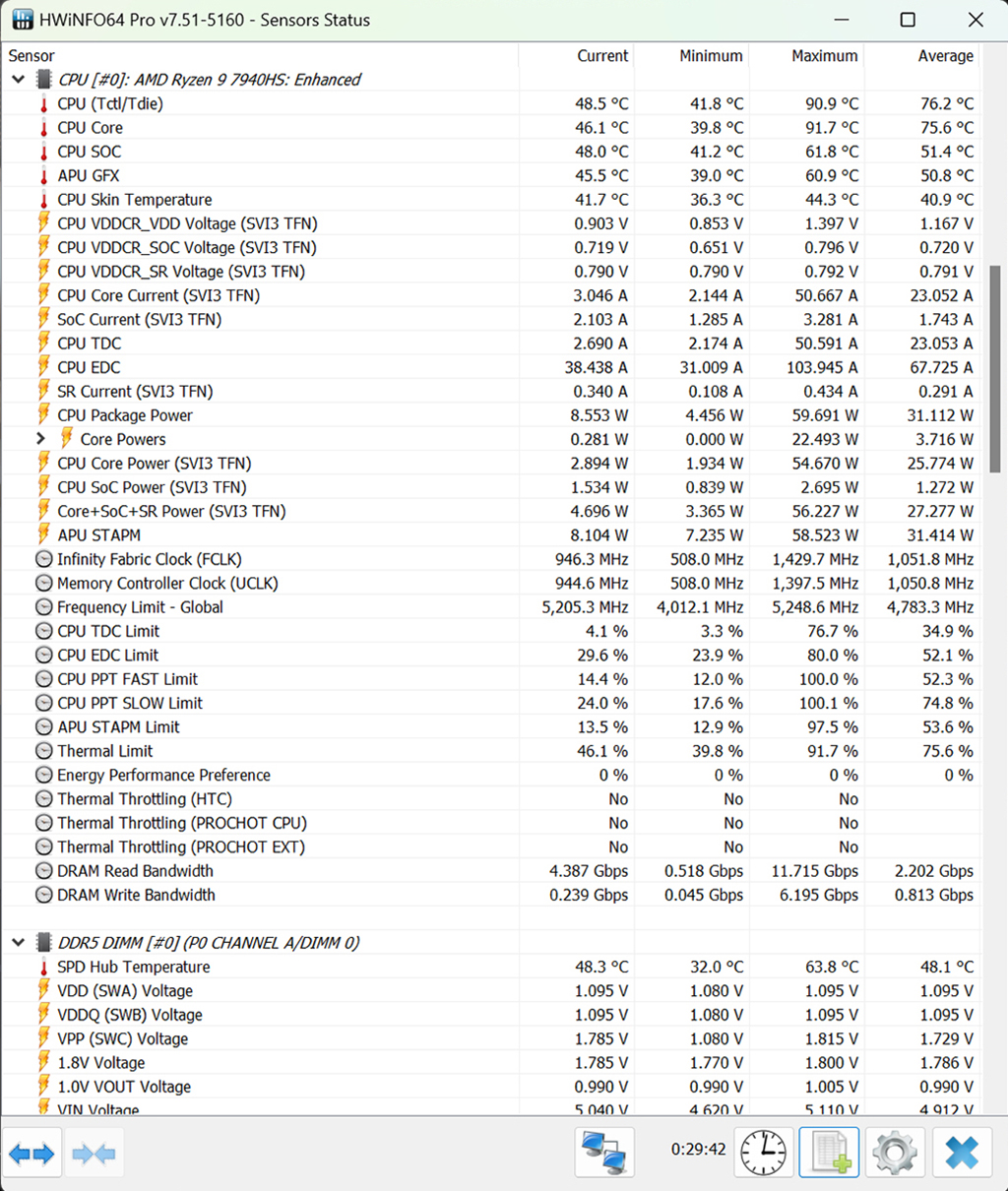Click the lightning icon beside Core Powers
The image size is (1008, 1191).
(x=67, y=438)
